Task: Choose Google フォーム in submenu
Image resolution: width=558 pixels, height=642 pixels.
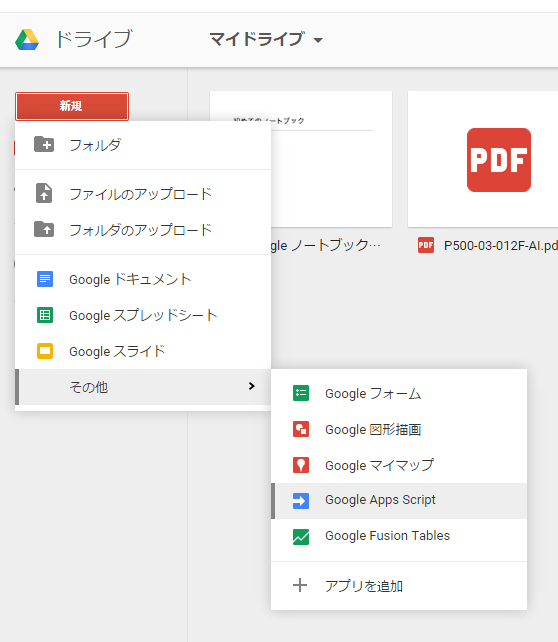Action: pos(399,393)
